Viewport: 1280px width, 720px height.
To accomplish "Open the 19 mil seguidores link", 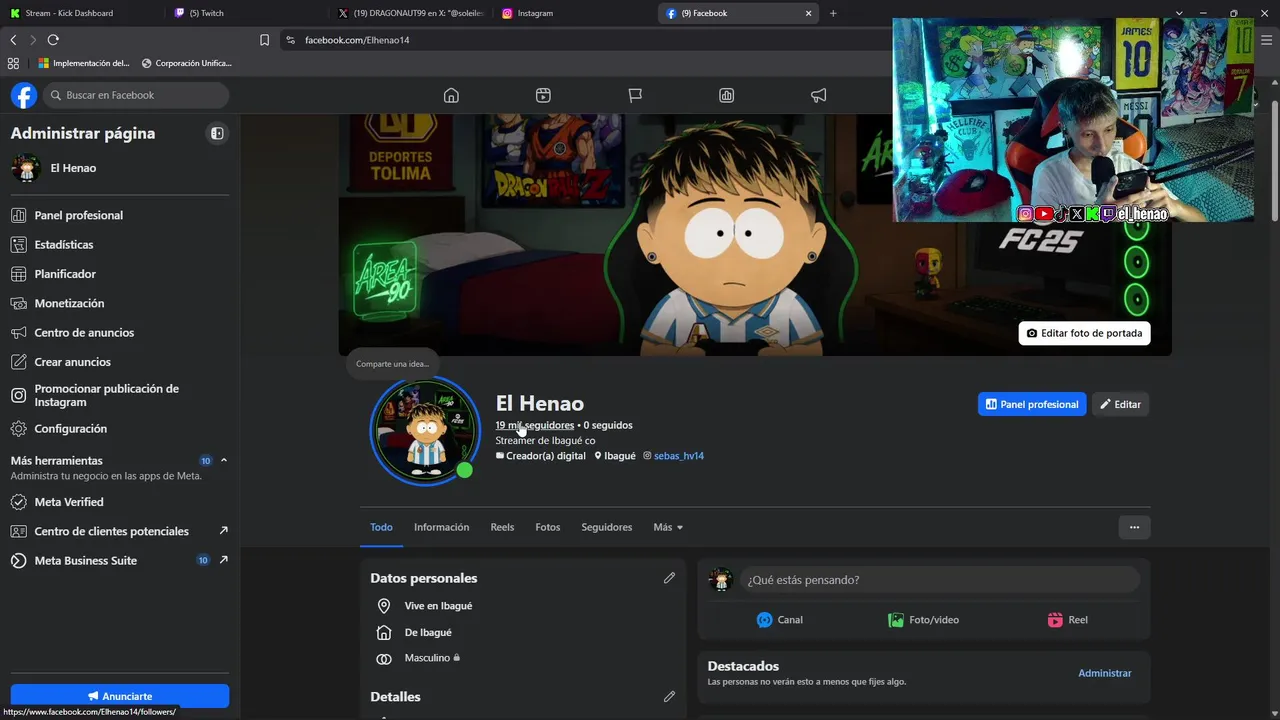I will coord(535,425).
